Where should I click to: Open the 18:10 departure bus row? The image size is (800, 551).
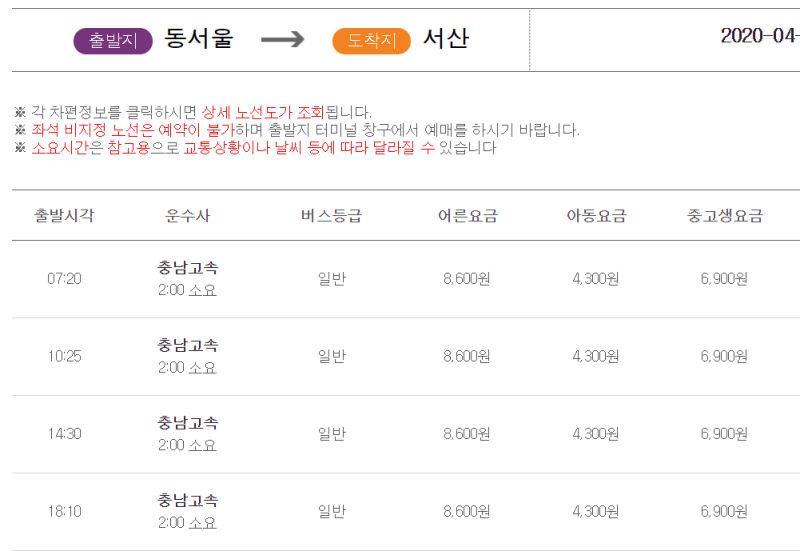(406, 512)
